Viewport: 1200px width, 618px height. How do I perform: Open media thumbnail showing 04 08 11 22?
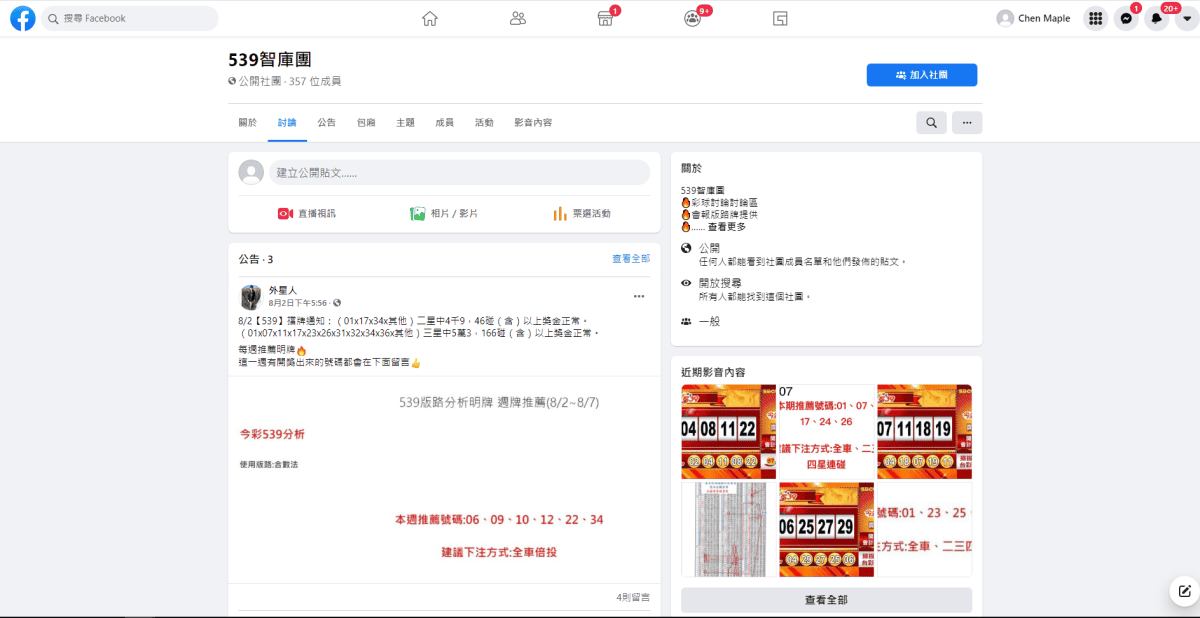point(728,431)
